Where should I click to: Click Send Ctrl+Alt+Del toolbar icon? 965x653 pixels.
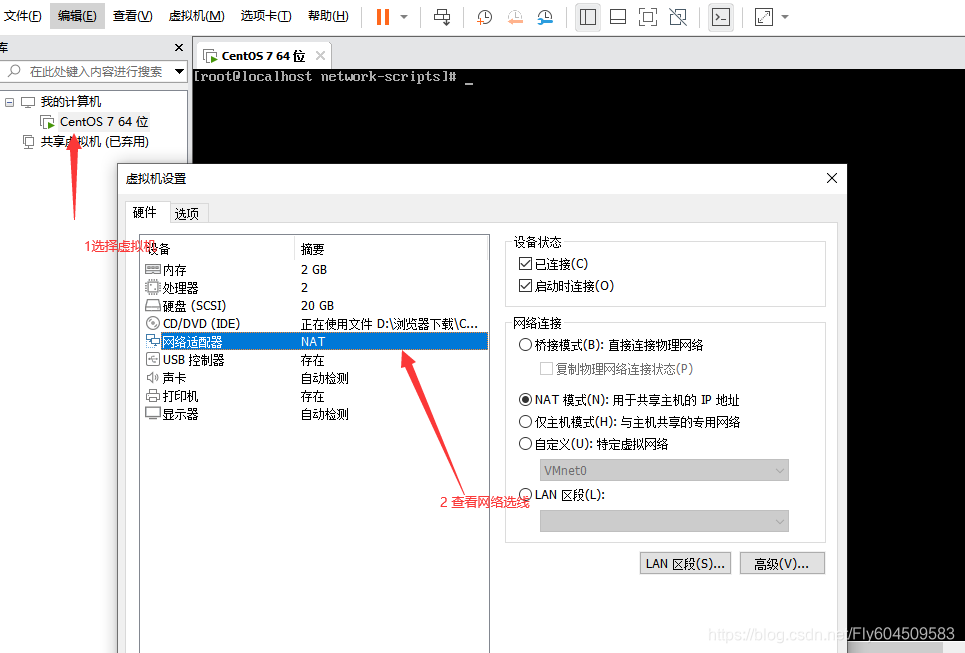pyautogui.click(x=442, y=17)
